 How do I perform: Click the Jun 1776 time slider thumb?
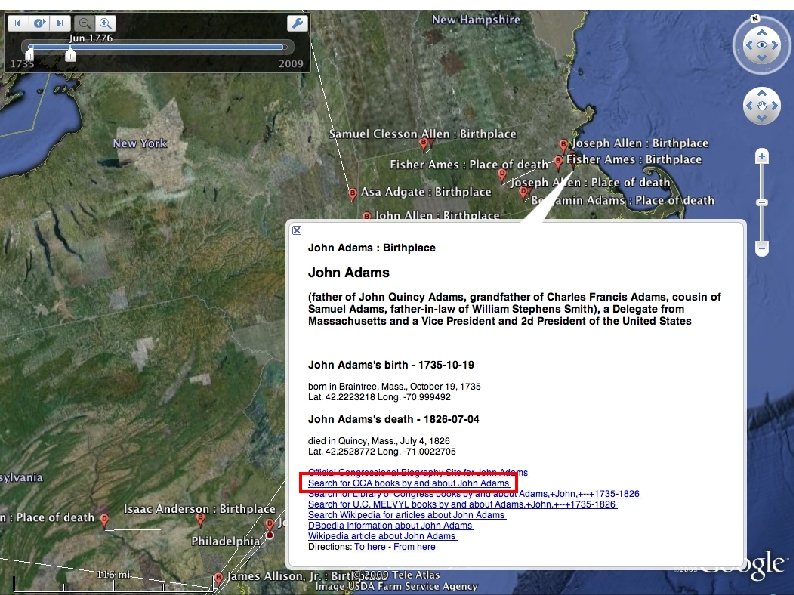coord(71,54)
